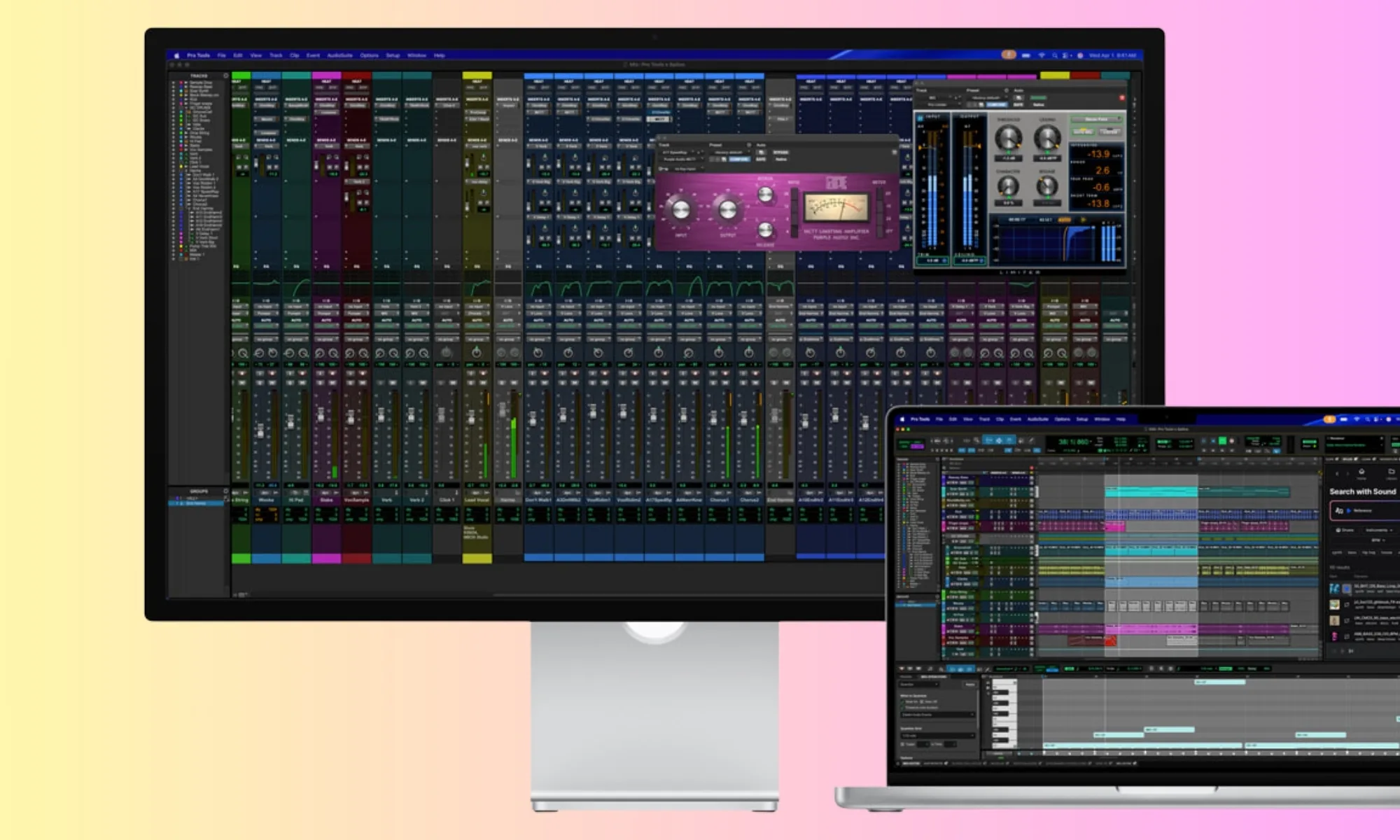The width and height of the screenshot is (1400, 840).
Task: Toggle Bypass in the purple compressor header
Action: pyautogui.click(x=780, y=152)
